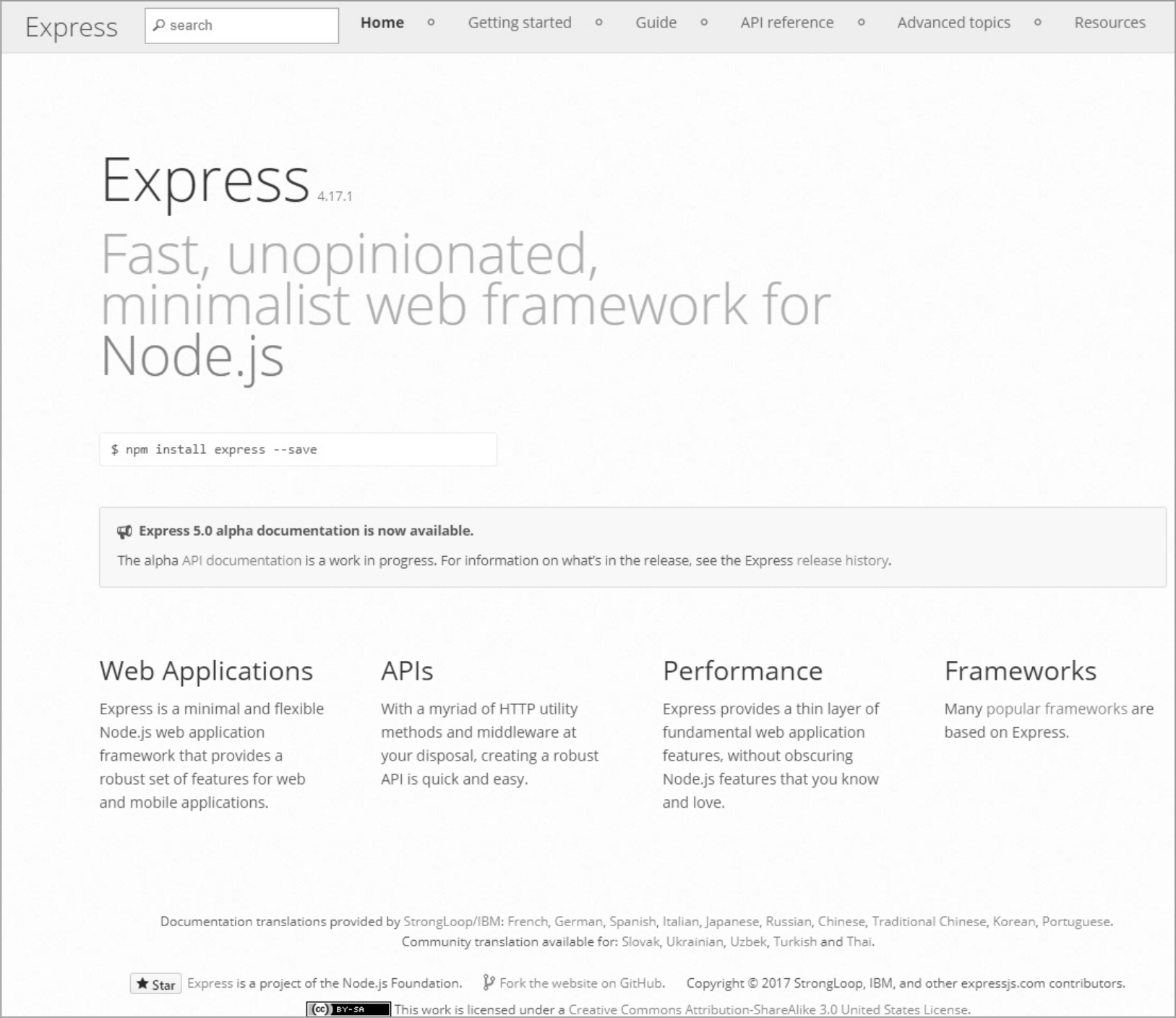The image size is (1176, 1018).
Task: Click Fork the website on GitHub
Action: (x=581, y=983)
